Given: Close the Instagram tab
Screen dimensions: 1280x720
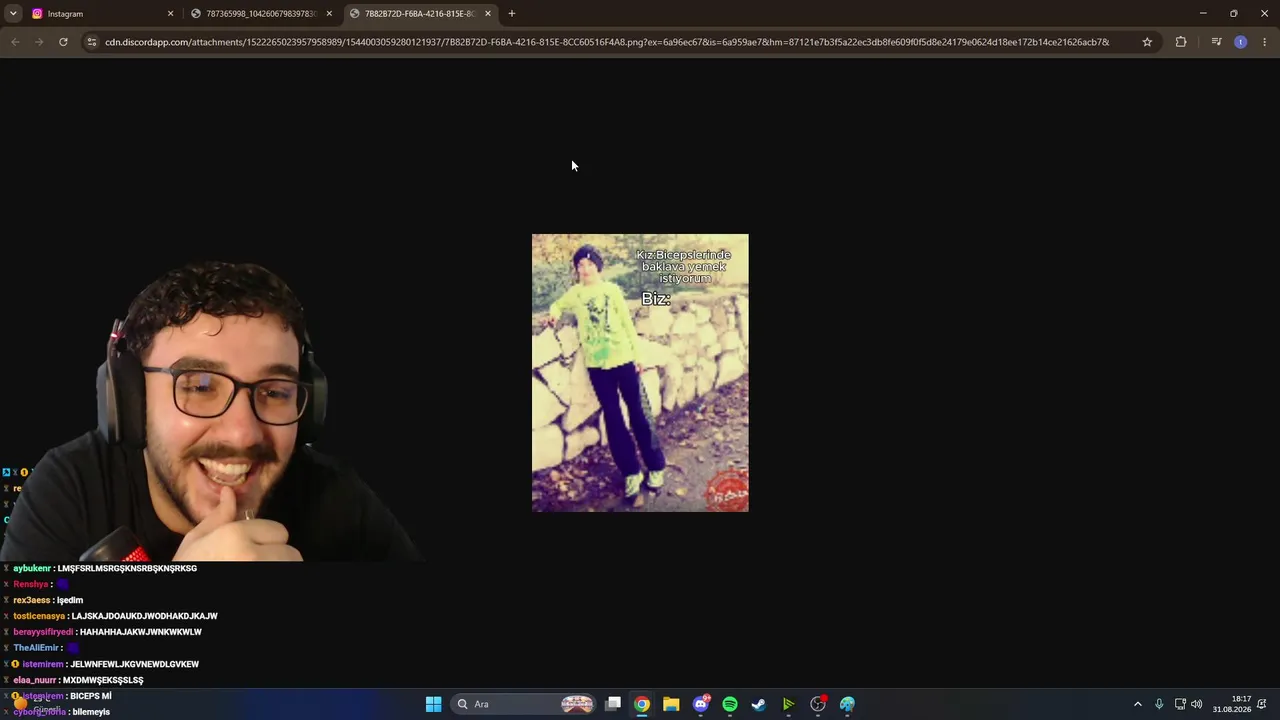Looking at the screenshot, I should [x=170, y=14].
